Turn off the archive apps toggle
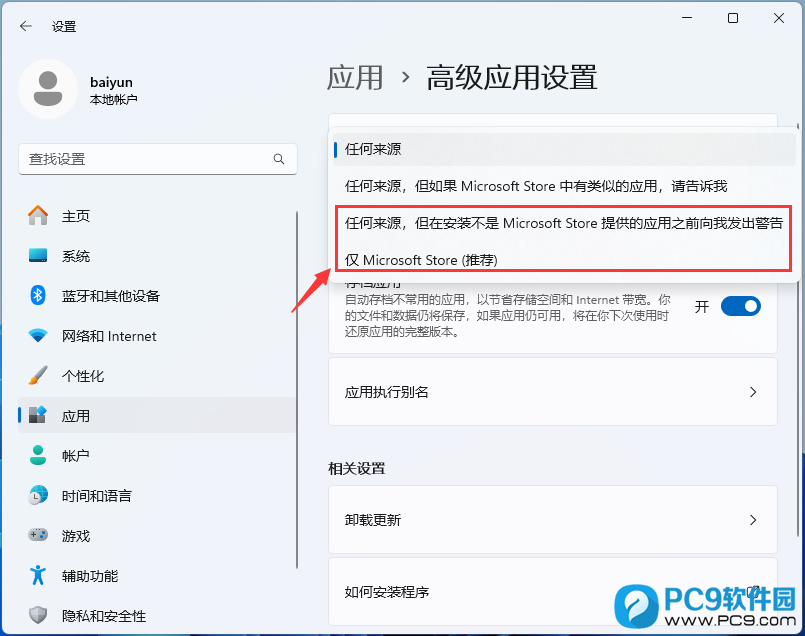Image resolution: width=805 pixels, height=636 pixels. 741,306
